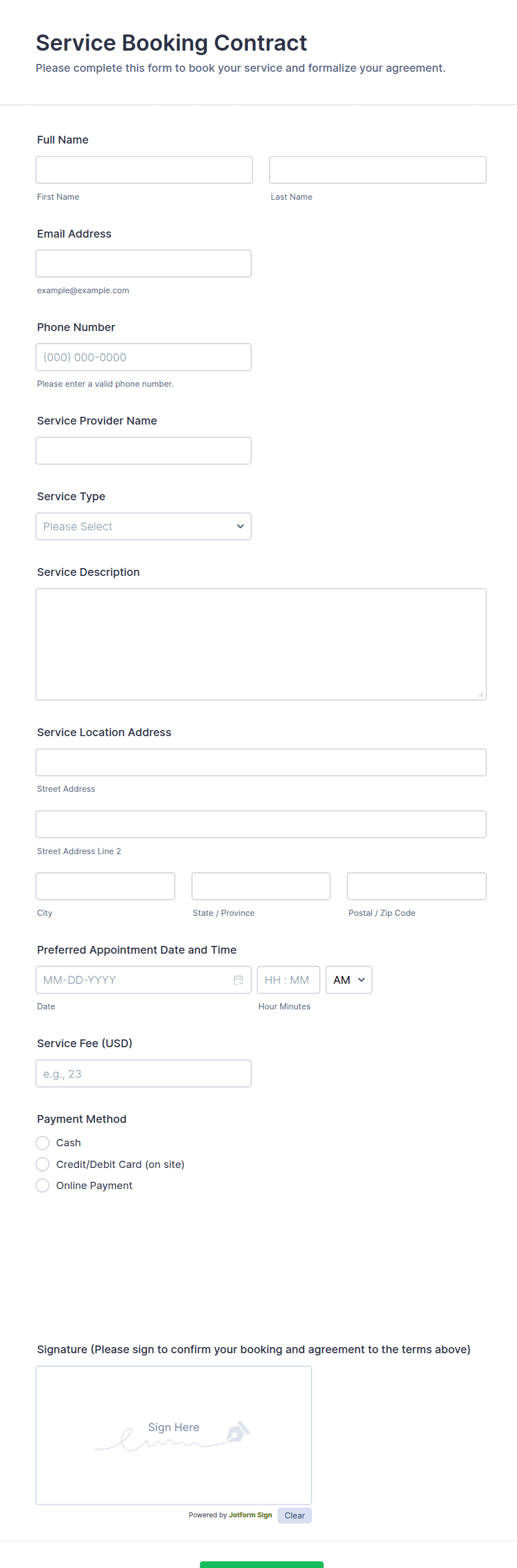Click the Service Fee (USD) input
517x1568 pixels.
pyautogui.click(x=143, y=1073)
